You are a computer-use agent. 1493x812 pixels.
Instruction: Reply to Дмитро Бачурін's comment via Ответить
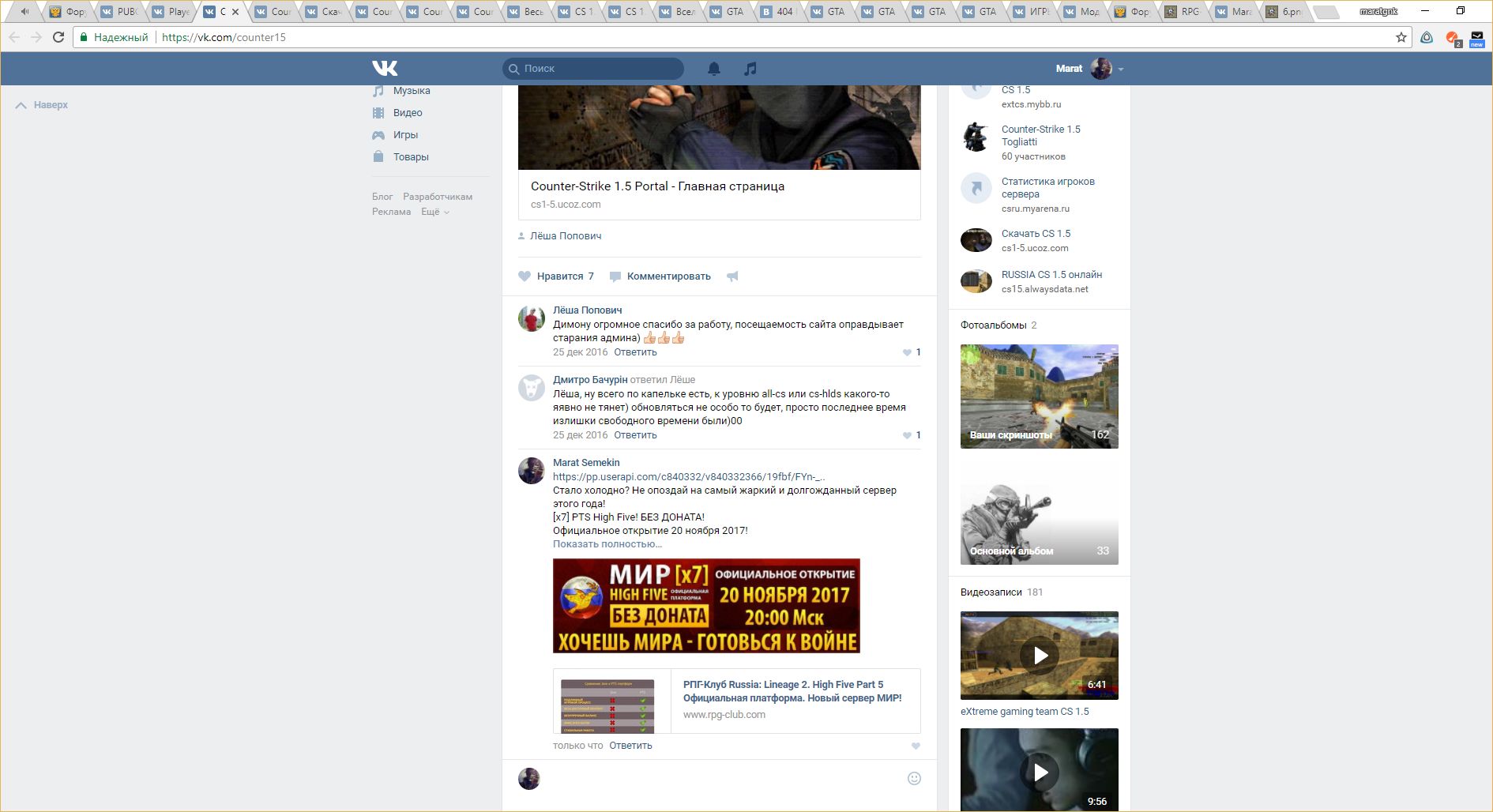tap(635, 435)
